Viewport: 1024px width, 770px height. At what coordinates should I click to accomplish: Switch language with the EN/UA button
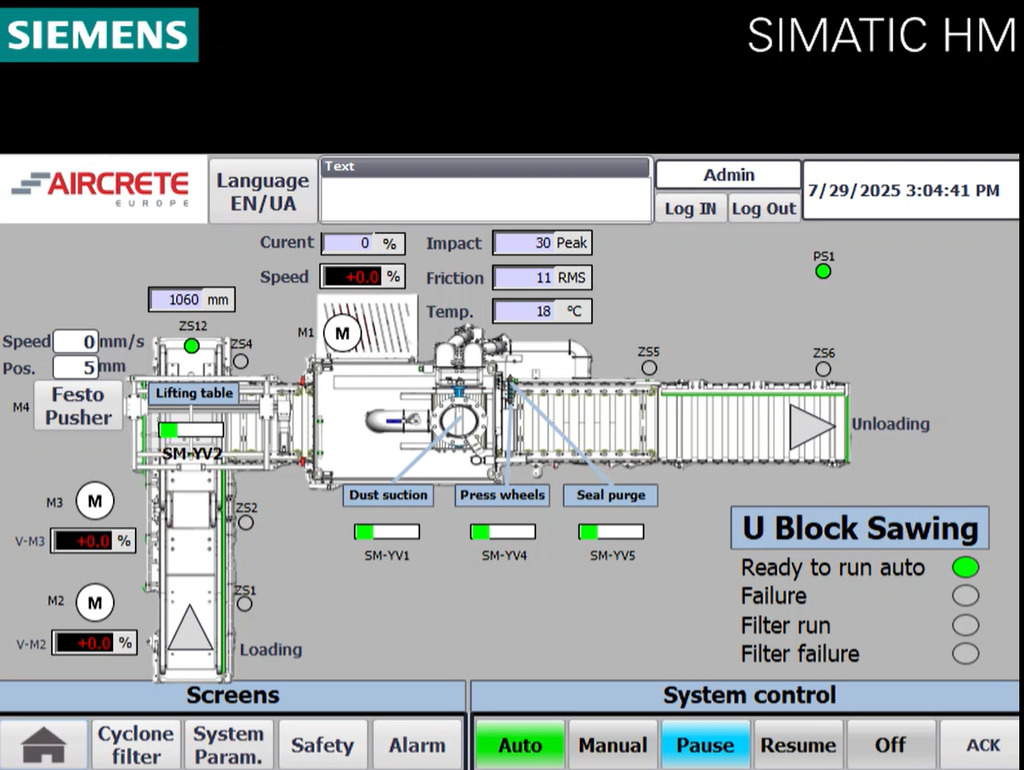coord(263,192)
